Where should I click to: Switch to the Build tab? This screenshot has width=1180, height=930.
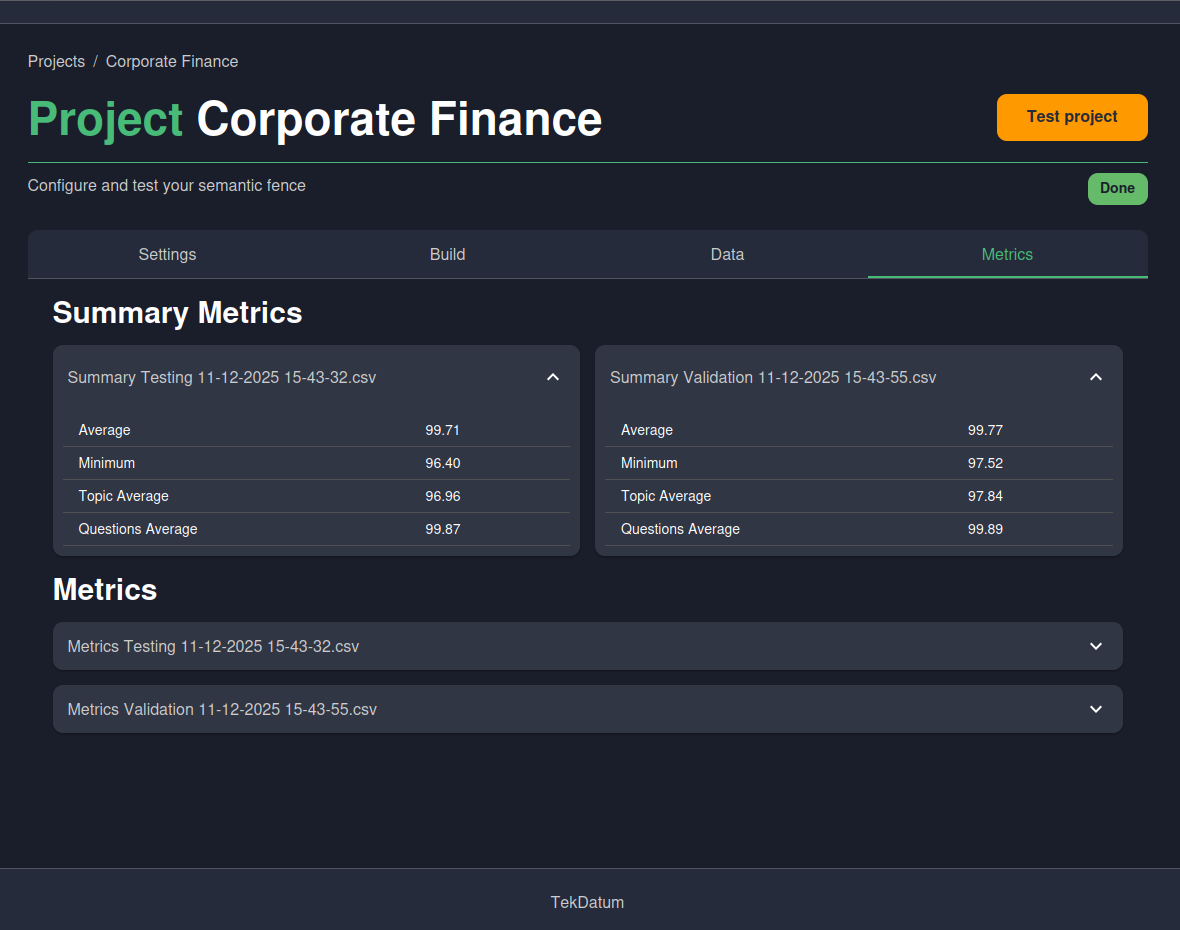click(x=447, y=254)
